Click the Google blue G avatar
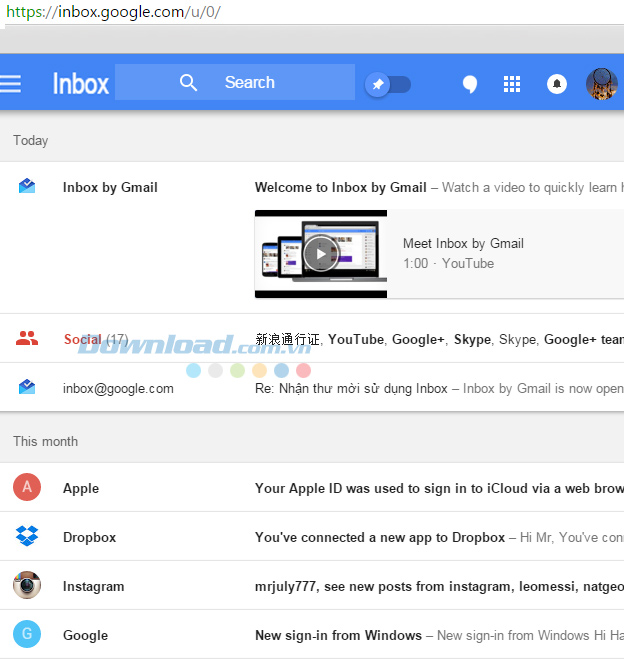This screenshot has width=624, height=659. (27, 634)
